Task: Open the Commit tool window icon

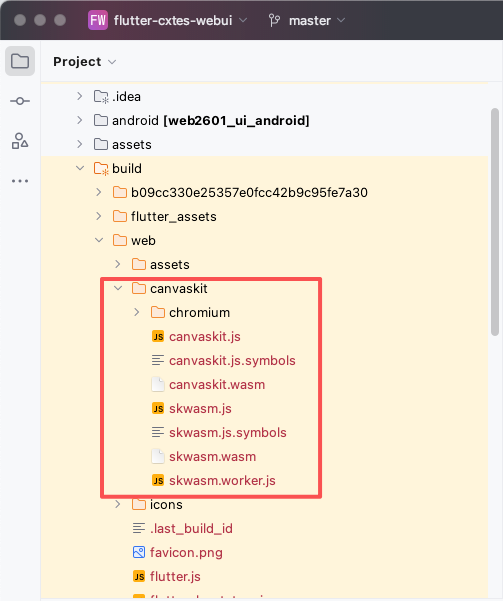Action: point(20,101)
